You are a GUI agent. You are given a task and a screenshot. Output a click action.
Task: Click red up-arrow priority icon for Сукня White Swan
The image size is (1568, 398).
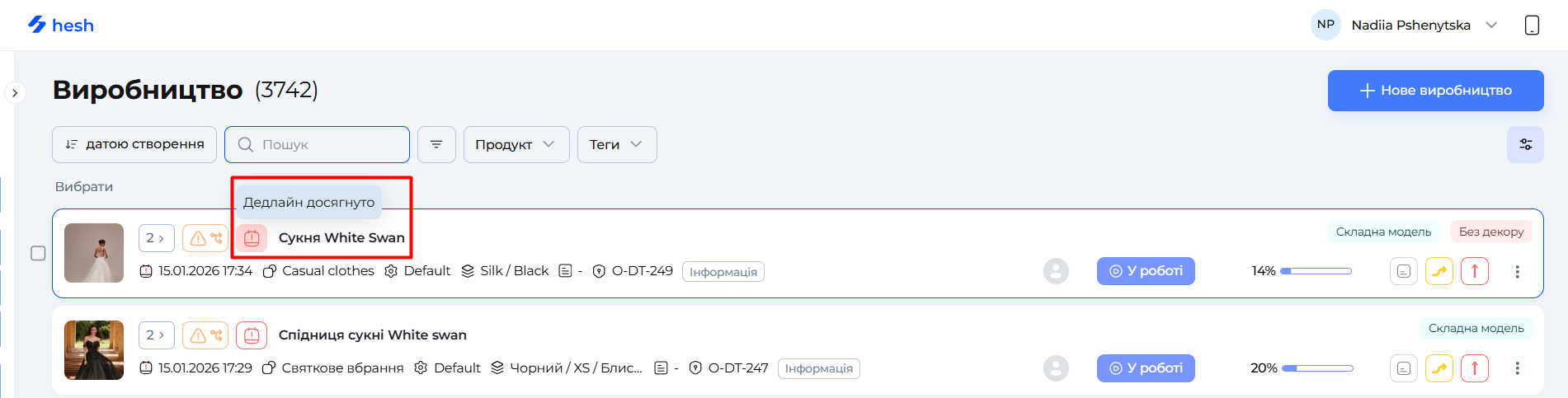pos(1474,271)
